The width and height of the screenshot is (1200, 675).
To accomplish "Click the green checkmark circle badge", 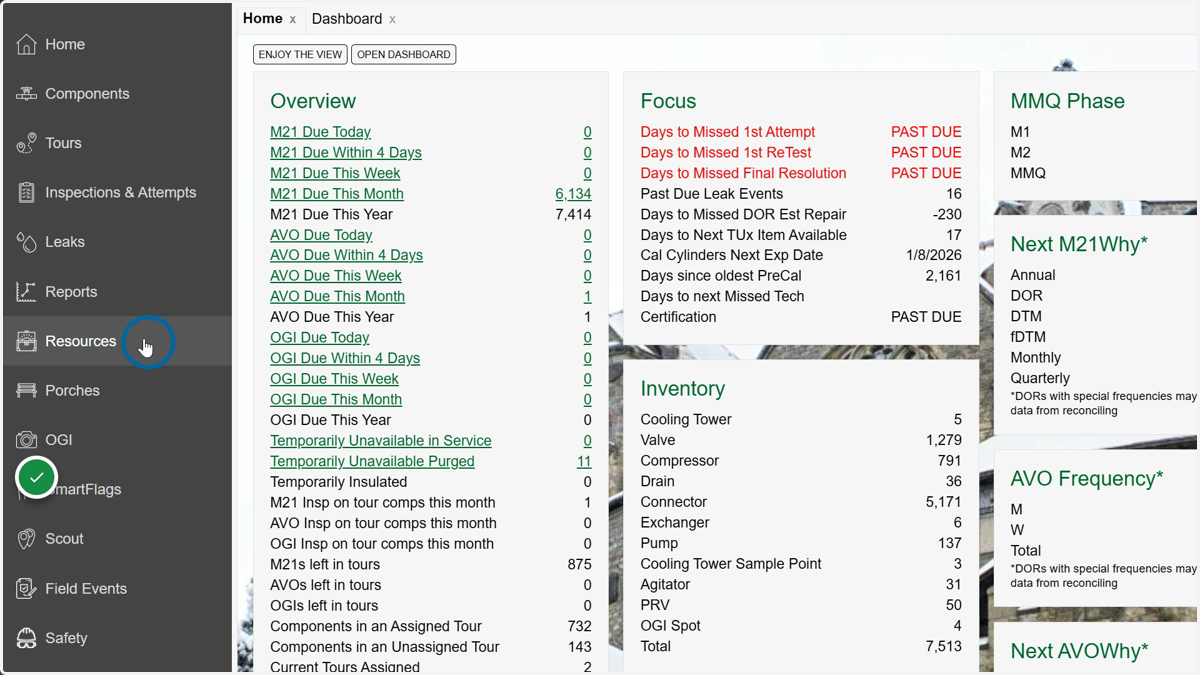I will [x=37, y=478].
